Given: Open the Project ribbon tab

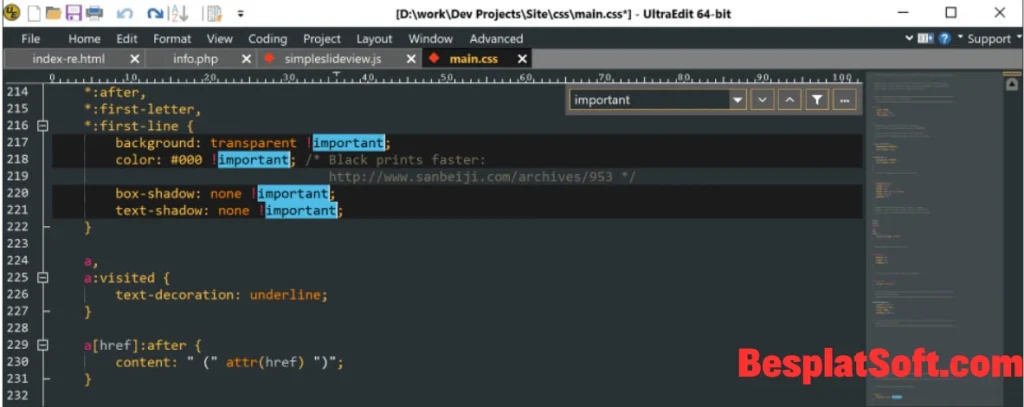Looking at the screenshot, I should pyautogui.click(x=322, y=39).
